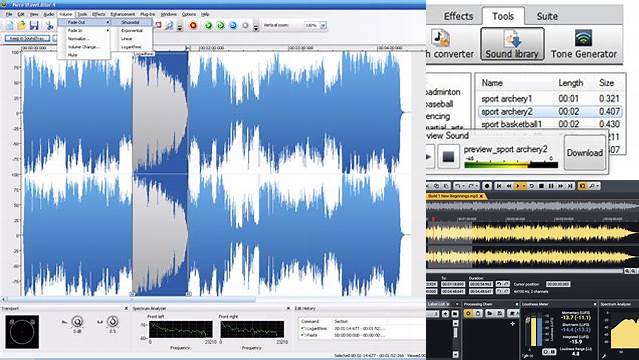
Task: Click the gray overview waveform in dark editor
Action: click(x=532, y=206)
